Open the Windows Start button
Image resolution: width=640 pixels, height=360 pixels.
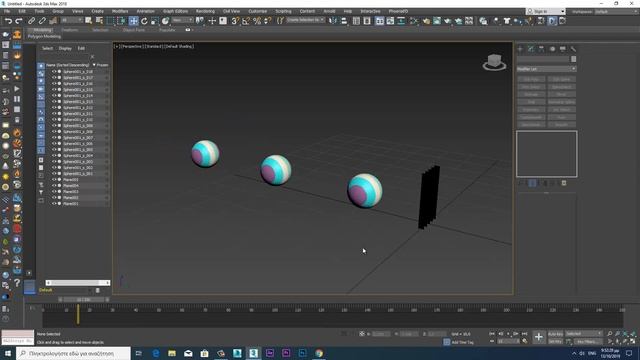click(x=8, y=353)
